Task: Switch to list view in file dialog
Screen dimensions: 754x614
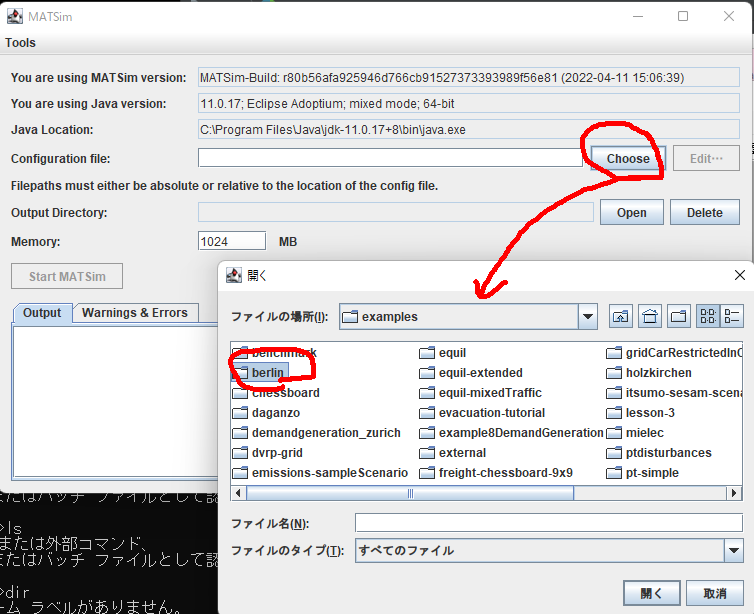Action: click(x=708, y=317)
